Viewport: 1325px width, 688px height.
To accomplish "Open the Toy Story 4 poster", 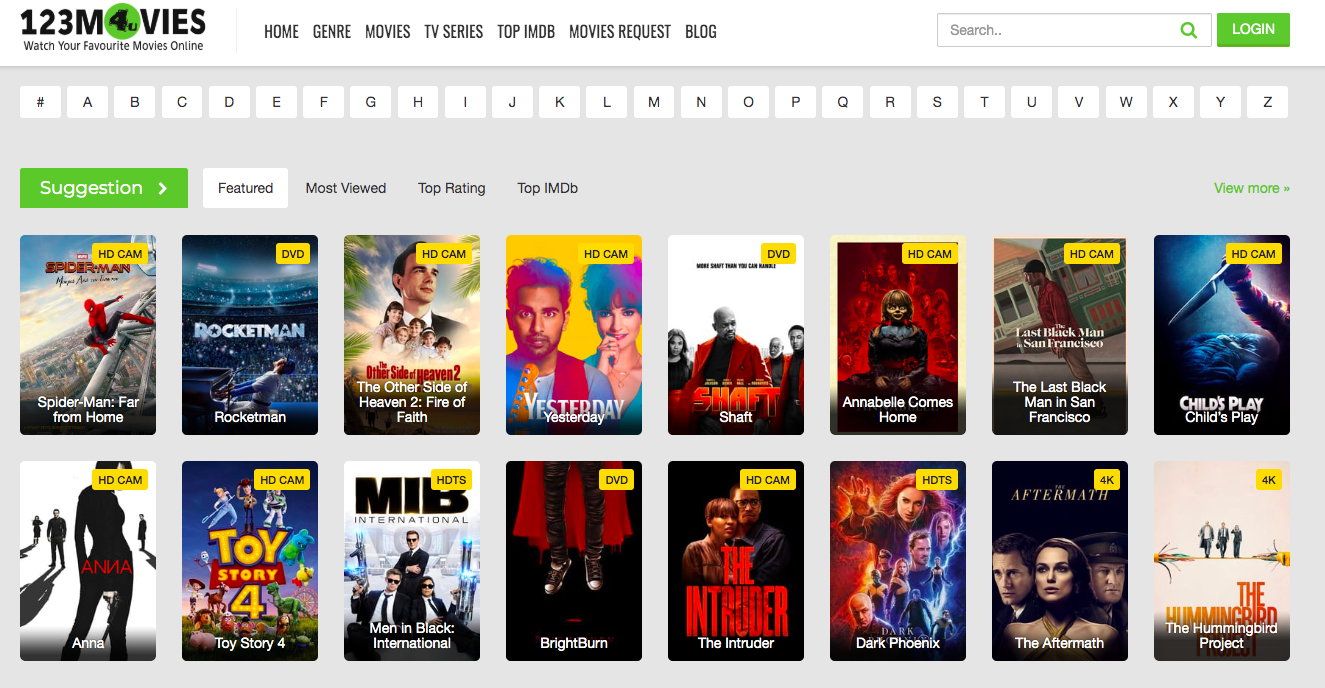I will (250, 561).
